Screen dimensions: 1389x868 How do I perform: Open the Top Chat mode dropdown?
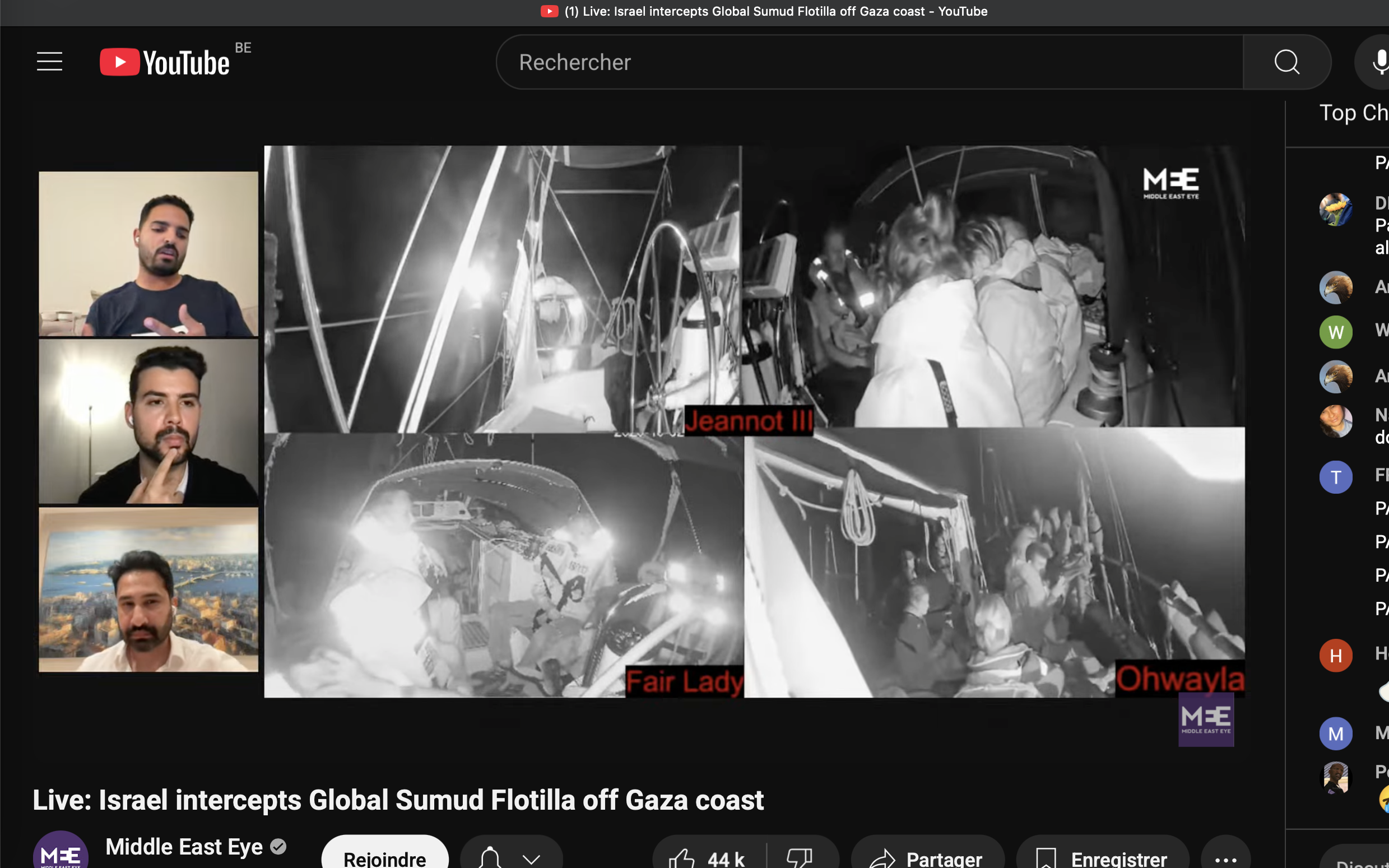(1353, 113)
